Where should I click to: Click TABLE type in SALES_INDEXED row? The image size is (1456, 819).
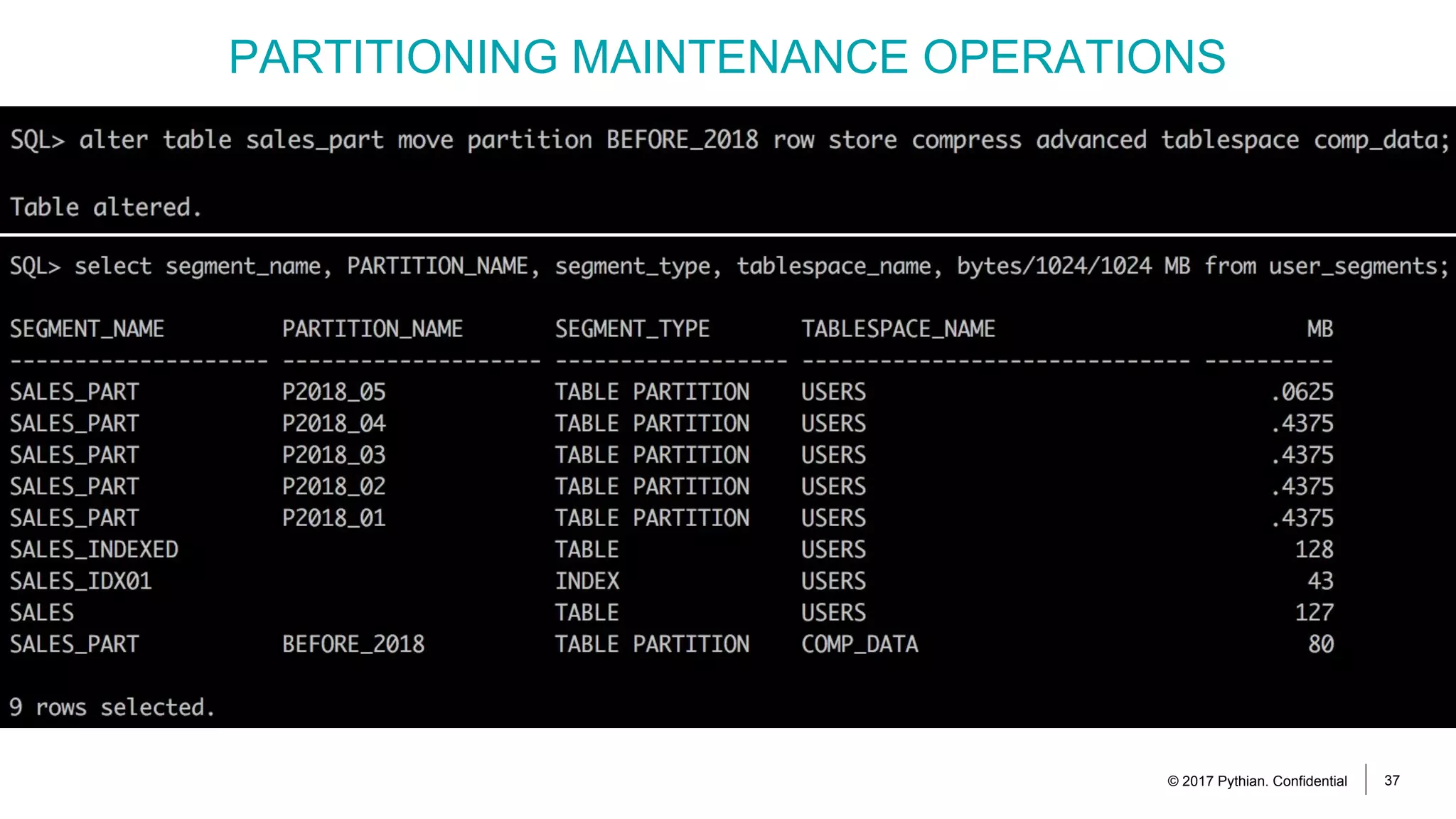[587, 550]
